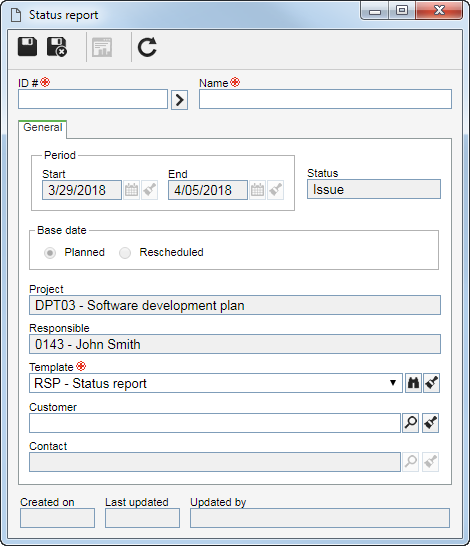Clear the Start date with brush icon
470x546 pixels.
coord(150,190)
